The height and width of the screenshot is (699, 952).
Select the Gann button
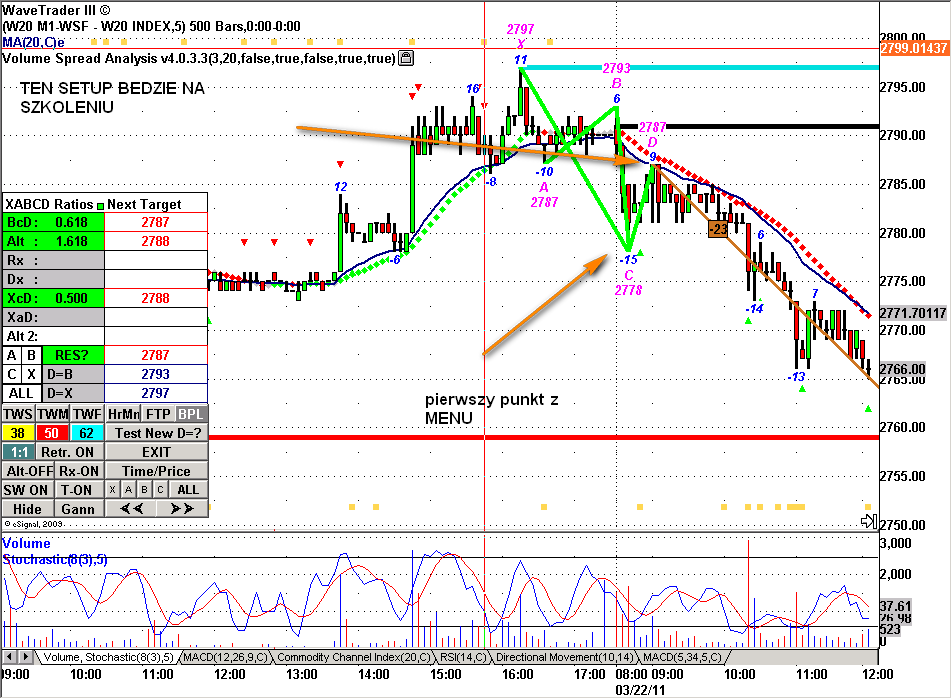pyautogui.click(x=78, y=509)
